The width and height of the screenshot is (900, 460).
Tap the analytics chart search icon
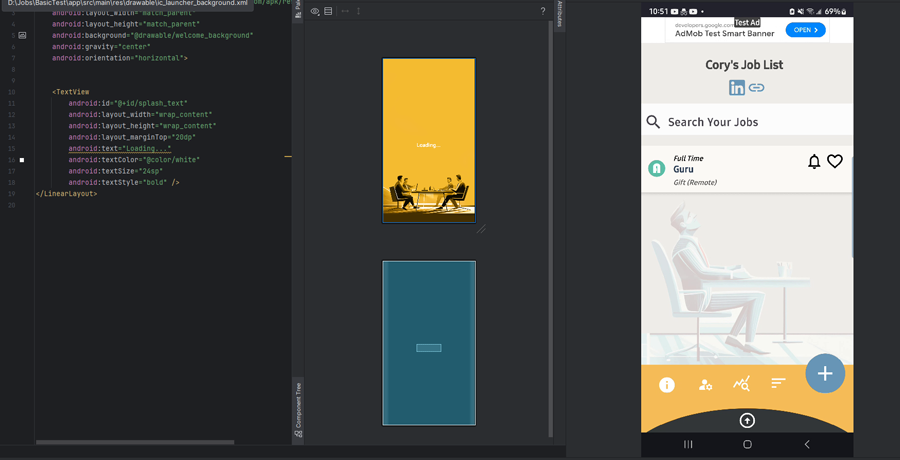741,384
